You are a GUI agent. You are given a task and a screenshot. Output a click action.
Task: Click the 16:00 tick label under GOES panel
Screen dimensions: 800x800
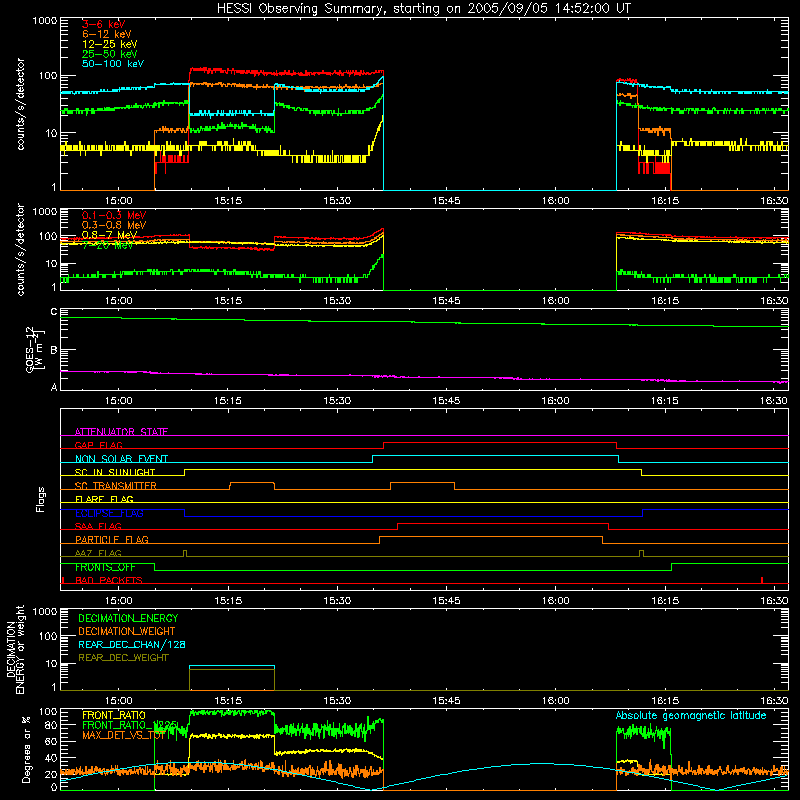coord(556,401)
